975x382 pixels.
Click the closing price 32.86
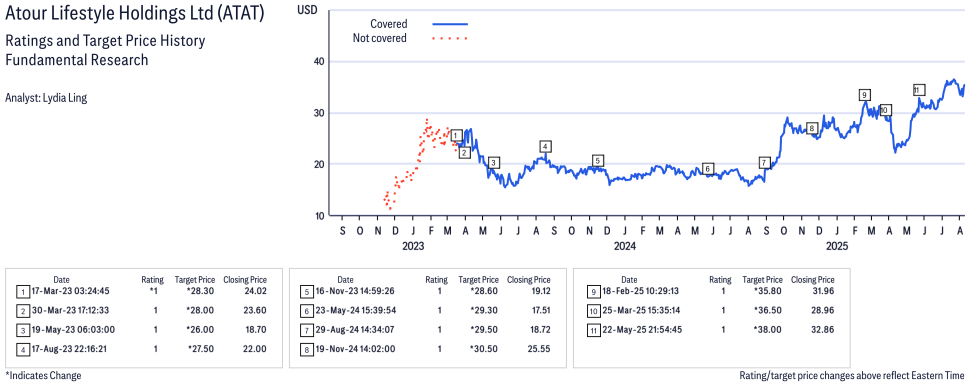(823, 330)
